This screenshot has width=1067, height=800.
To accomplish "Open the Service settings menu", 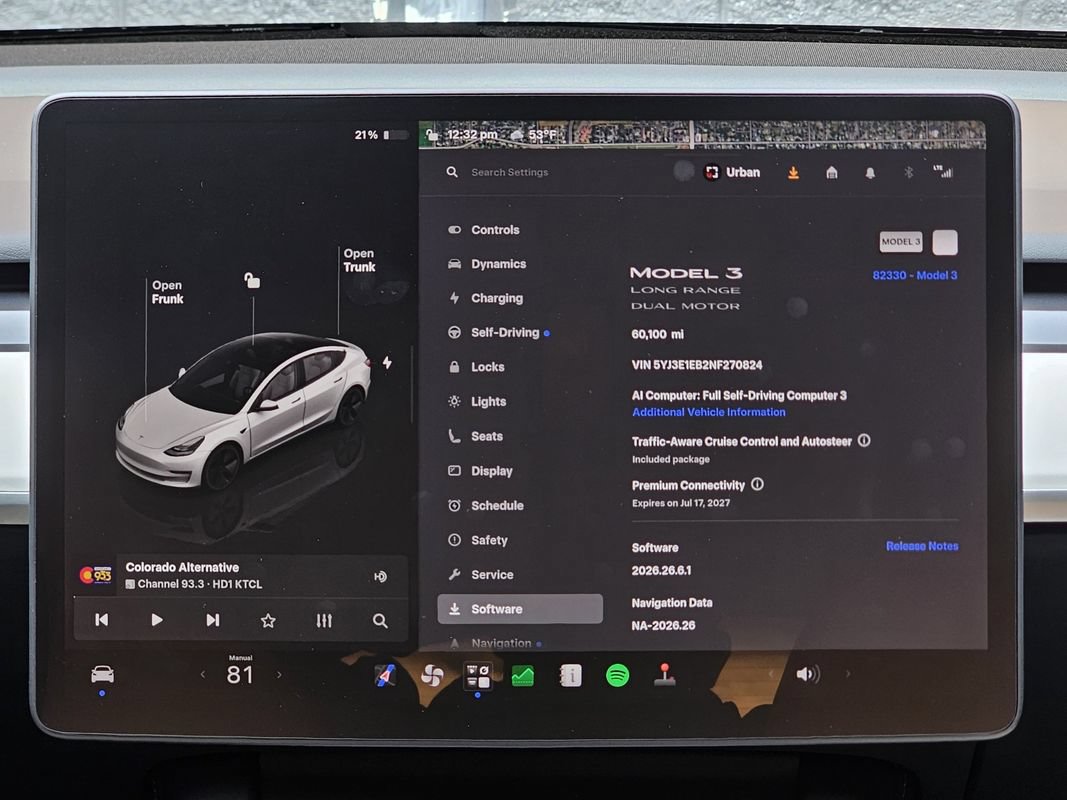I will pos(481,575).
